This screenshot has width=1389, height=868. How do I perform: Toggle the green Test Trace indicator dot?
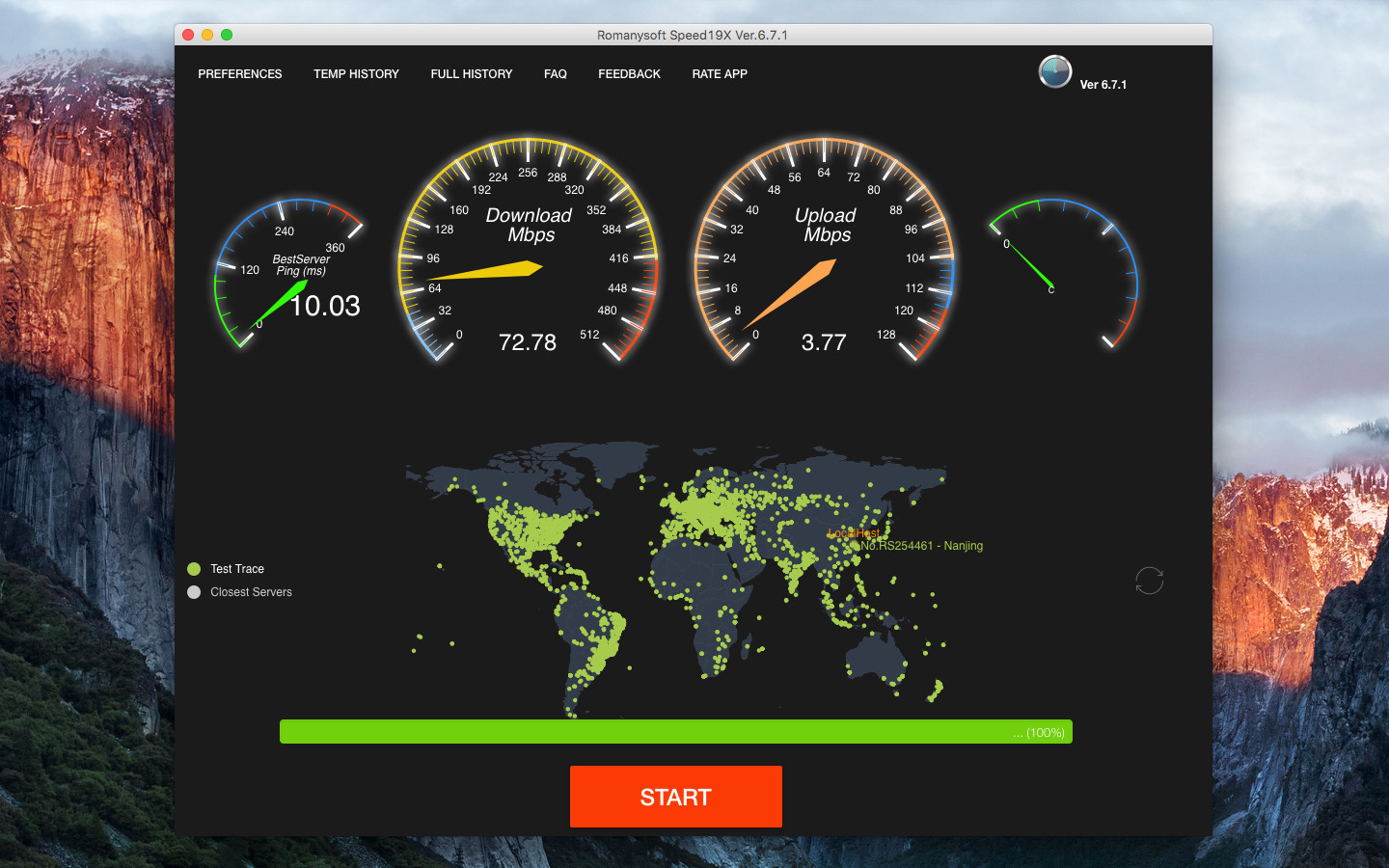(x=194, y=569)
